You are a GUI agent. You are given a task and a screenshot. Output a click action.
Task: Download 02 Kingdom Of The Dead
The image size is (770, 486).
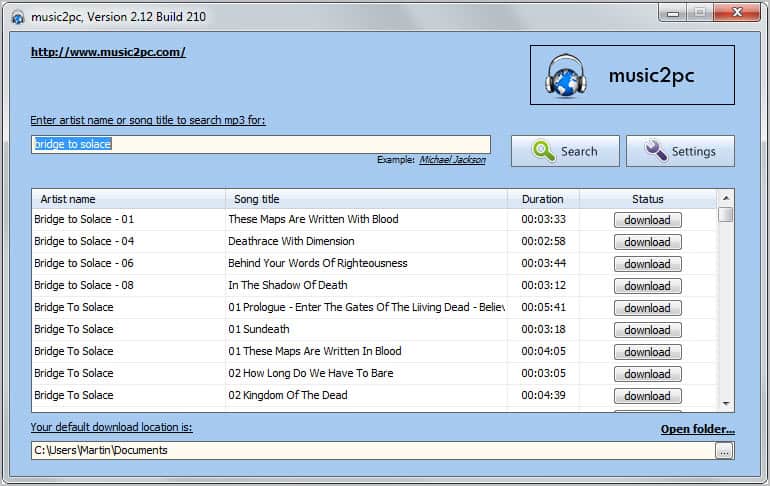pos(647,396)
